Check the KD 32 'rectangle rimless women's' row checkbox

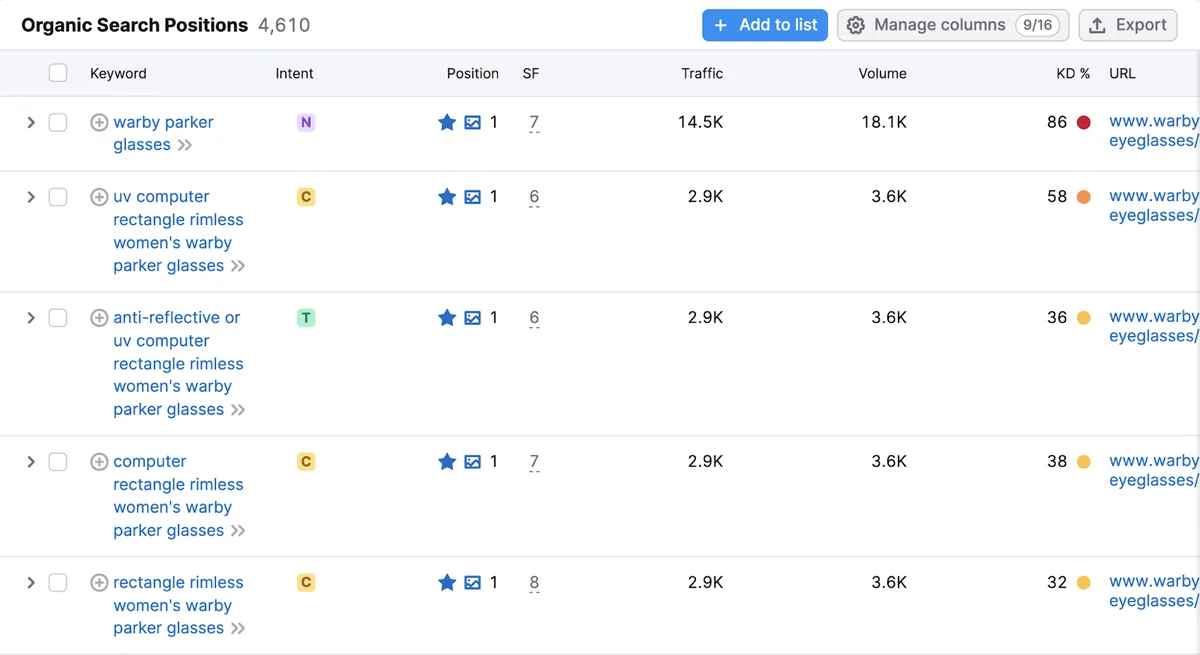58,582
